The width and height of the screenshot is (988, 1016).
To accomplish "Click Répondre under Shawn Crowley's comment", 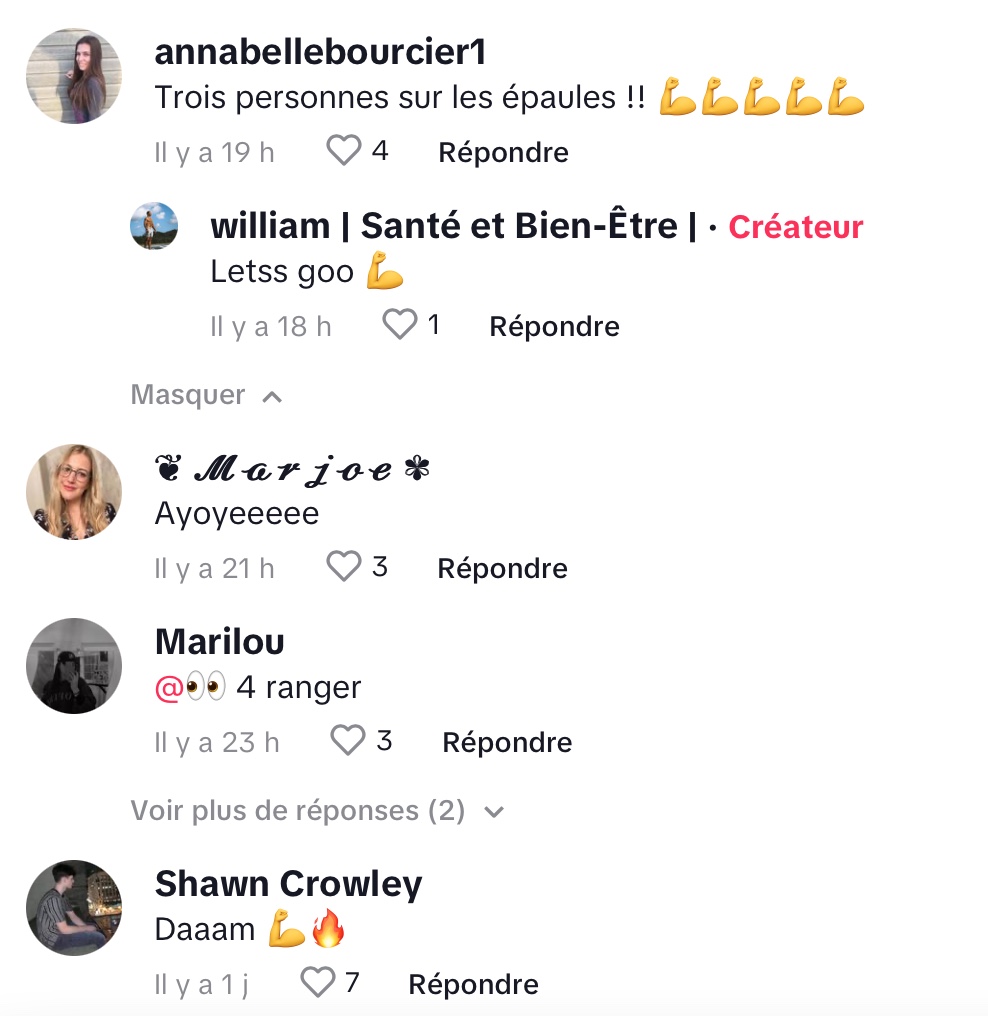I will click(474, 984).
